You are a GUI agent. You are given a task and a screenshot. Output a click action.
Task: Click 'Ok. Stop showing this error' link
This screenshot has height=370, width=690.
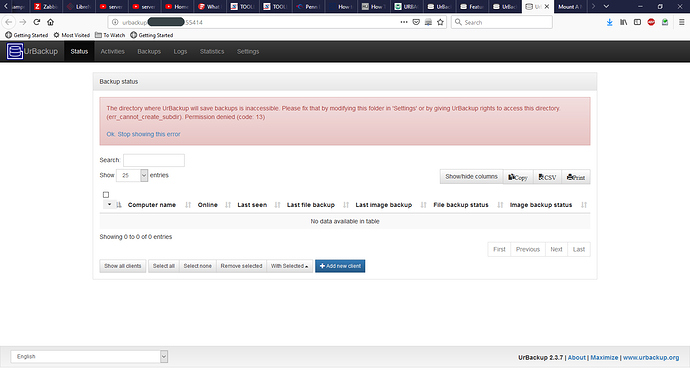point(143,134)
